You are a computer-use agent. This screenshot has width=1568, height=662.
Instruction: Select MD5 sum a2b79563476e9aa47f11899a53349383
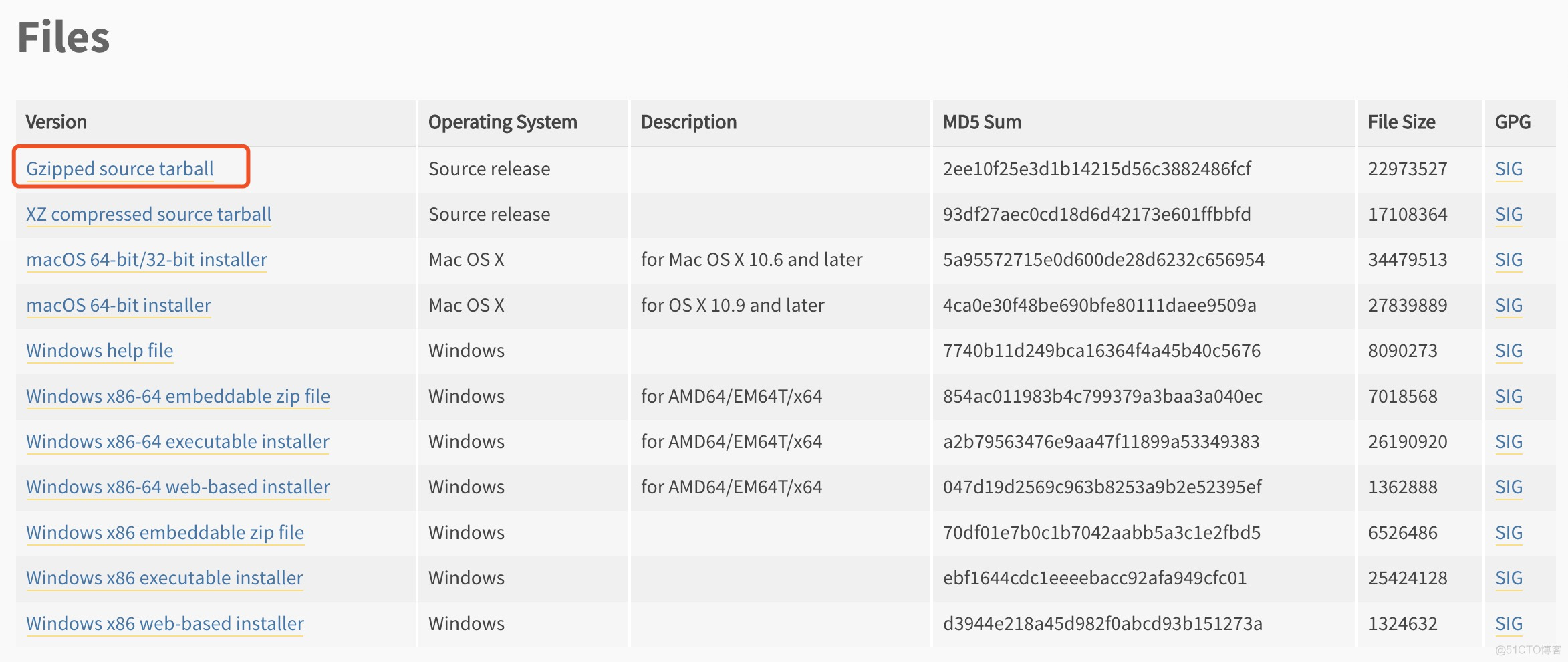pos(1101,442)
